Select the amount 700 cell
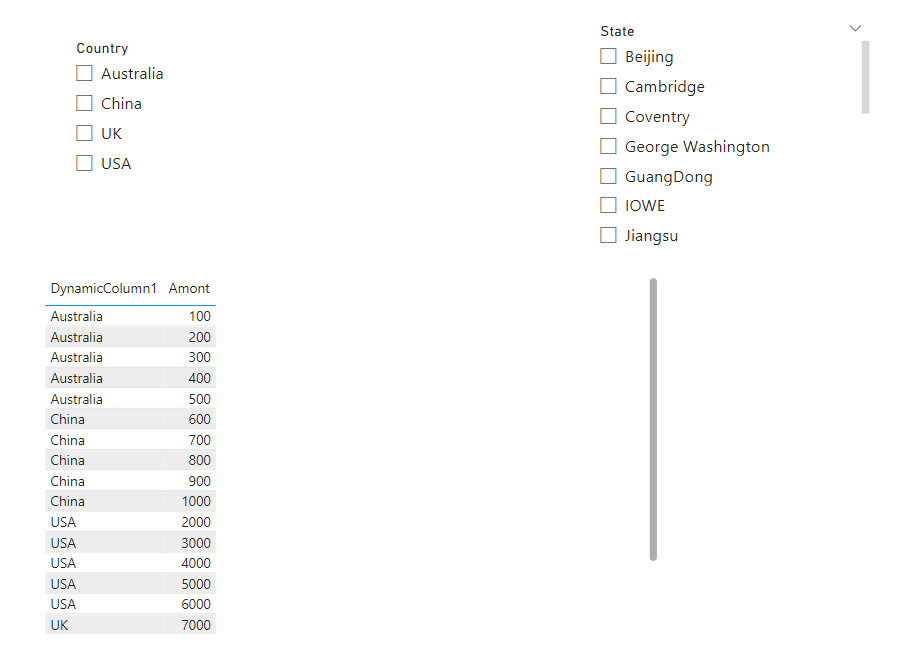This screenshot has height=646, width=913. pos(200,440)
